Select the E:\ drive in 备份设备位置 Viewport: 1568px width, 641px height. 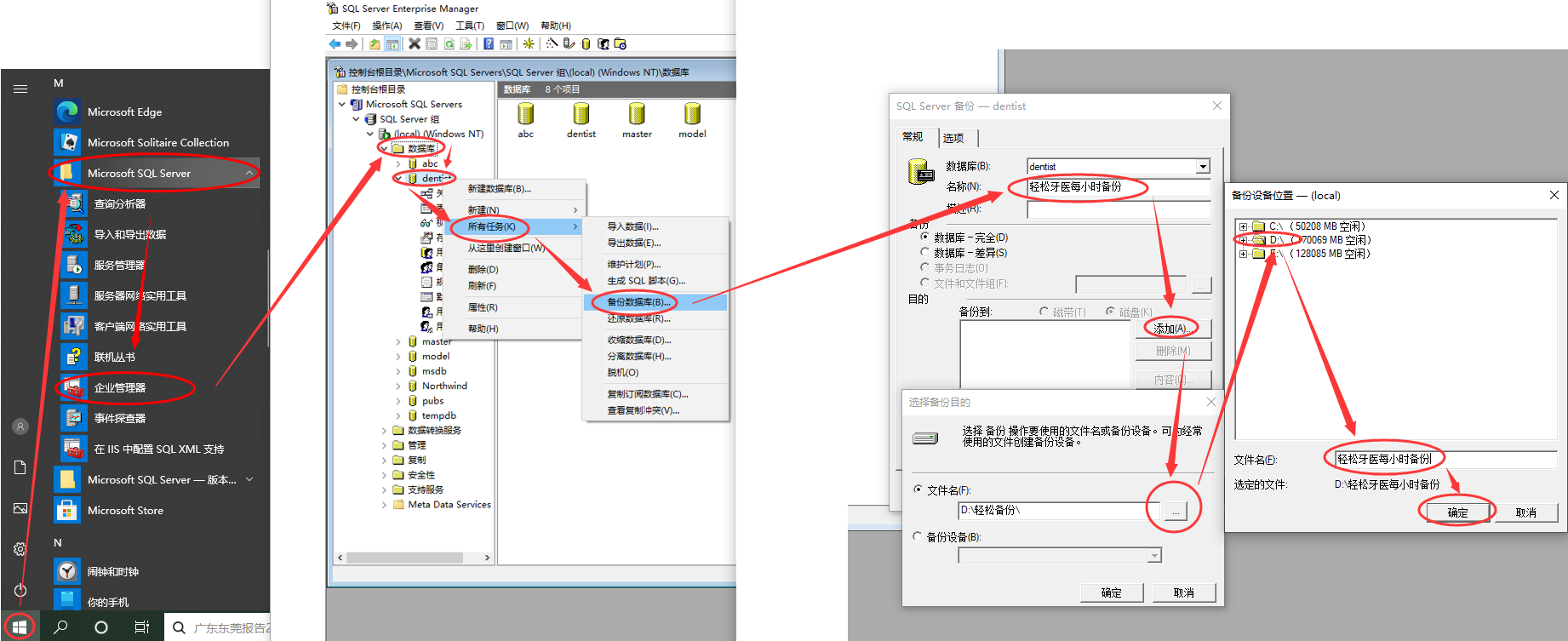tap(1311, 254)
